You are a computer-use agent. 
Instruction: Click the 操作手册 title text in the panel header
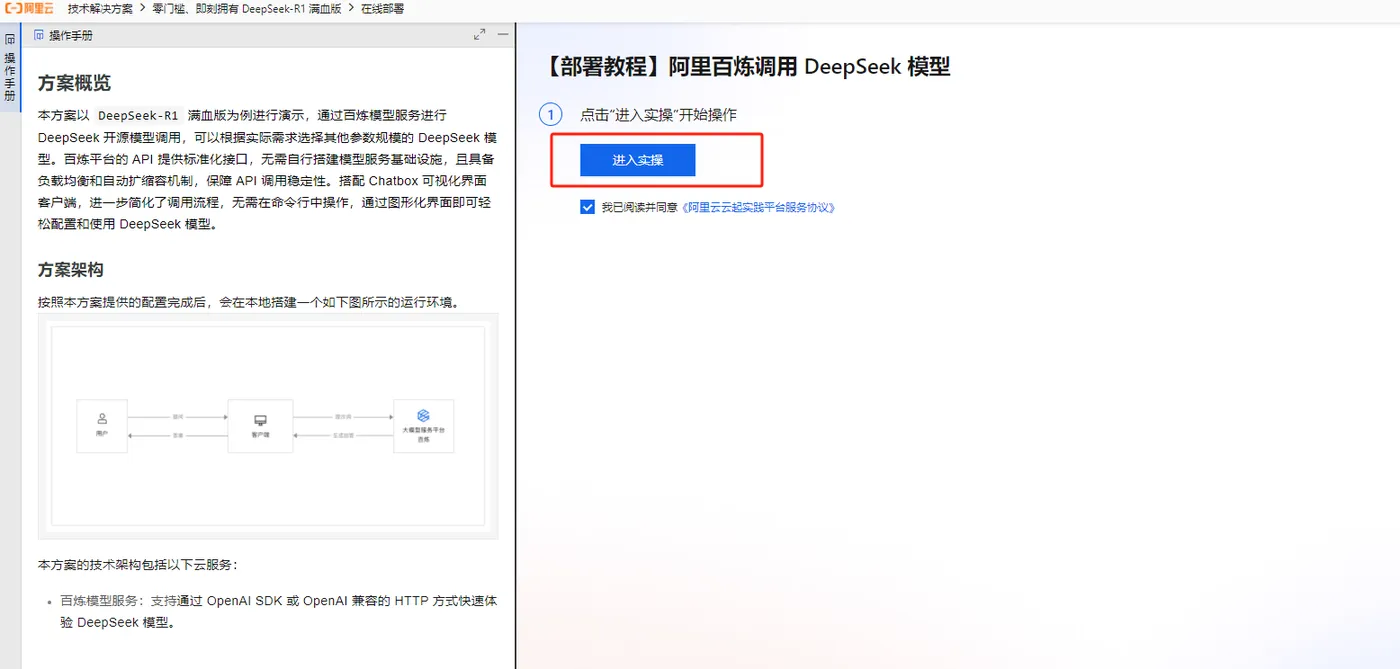coord(71,35)
